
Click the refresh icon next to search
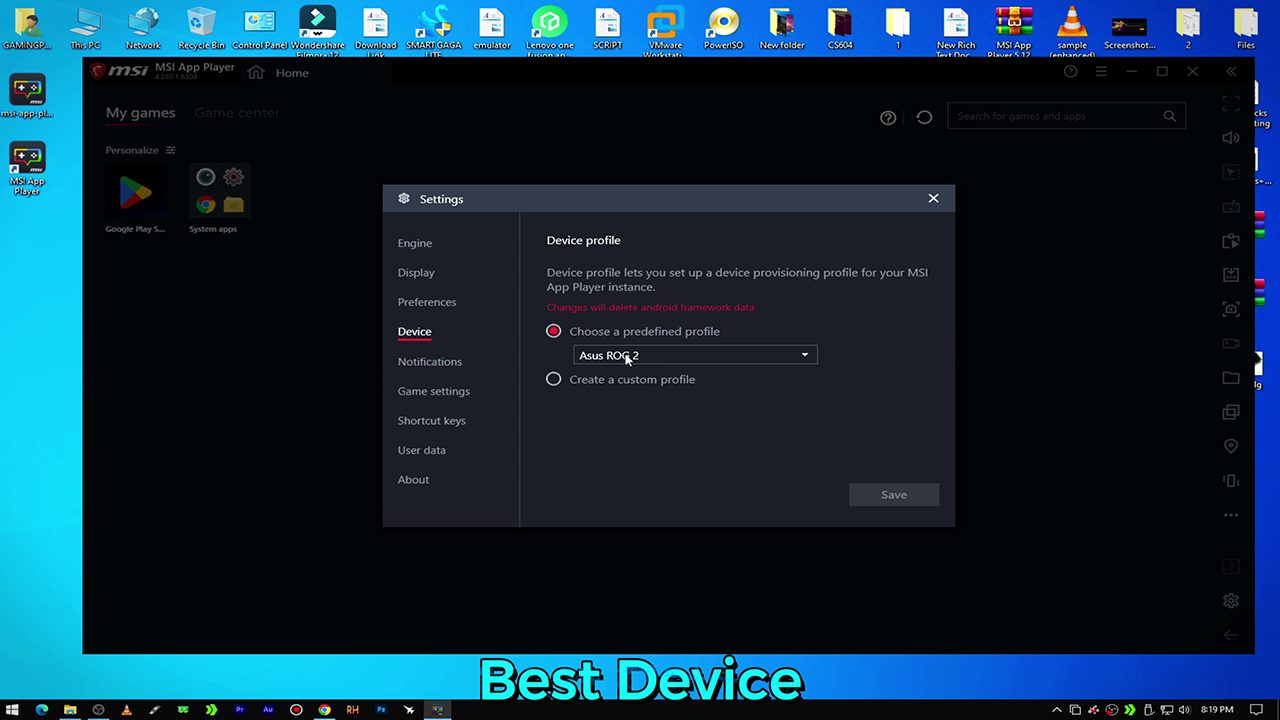point(924,117)
